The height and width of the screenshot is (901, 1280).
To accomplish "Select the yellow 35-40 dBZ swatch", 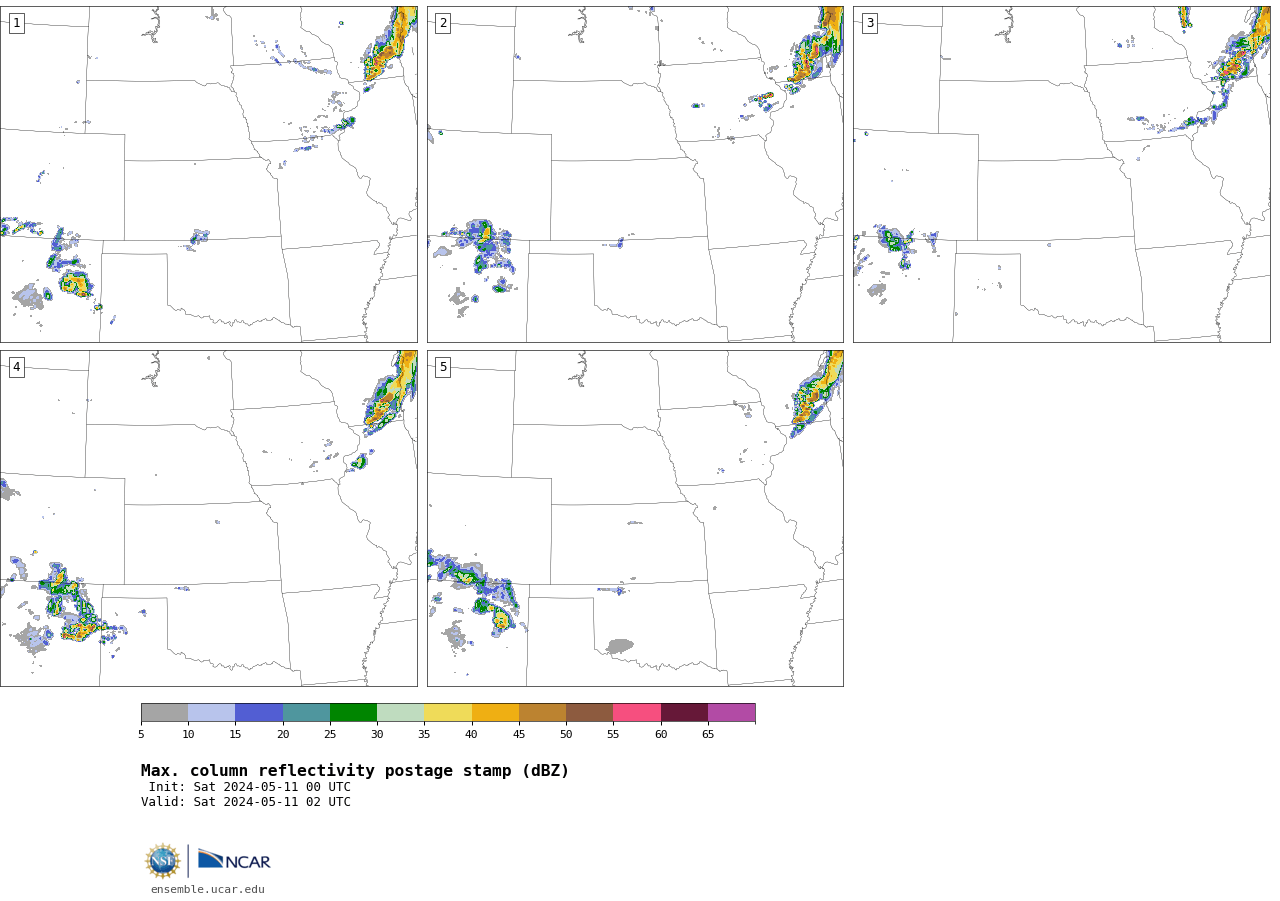I will (448, 713).
